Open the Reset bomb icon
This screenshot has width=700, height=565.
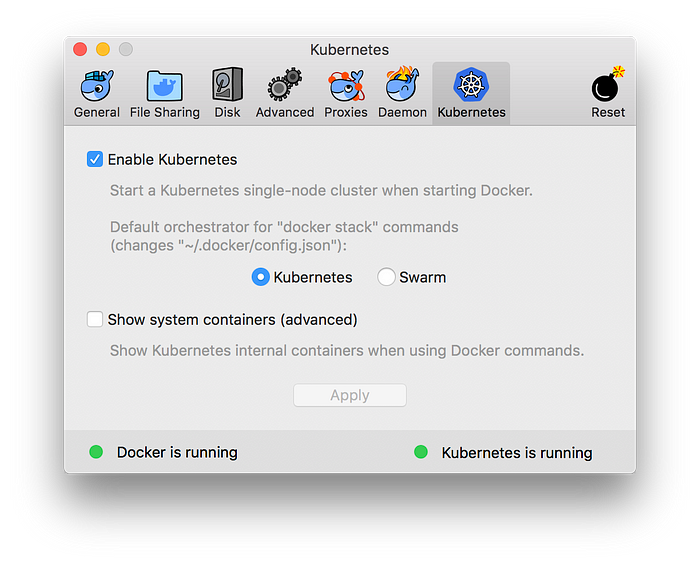[608, 85]
